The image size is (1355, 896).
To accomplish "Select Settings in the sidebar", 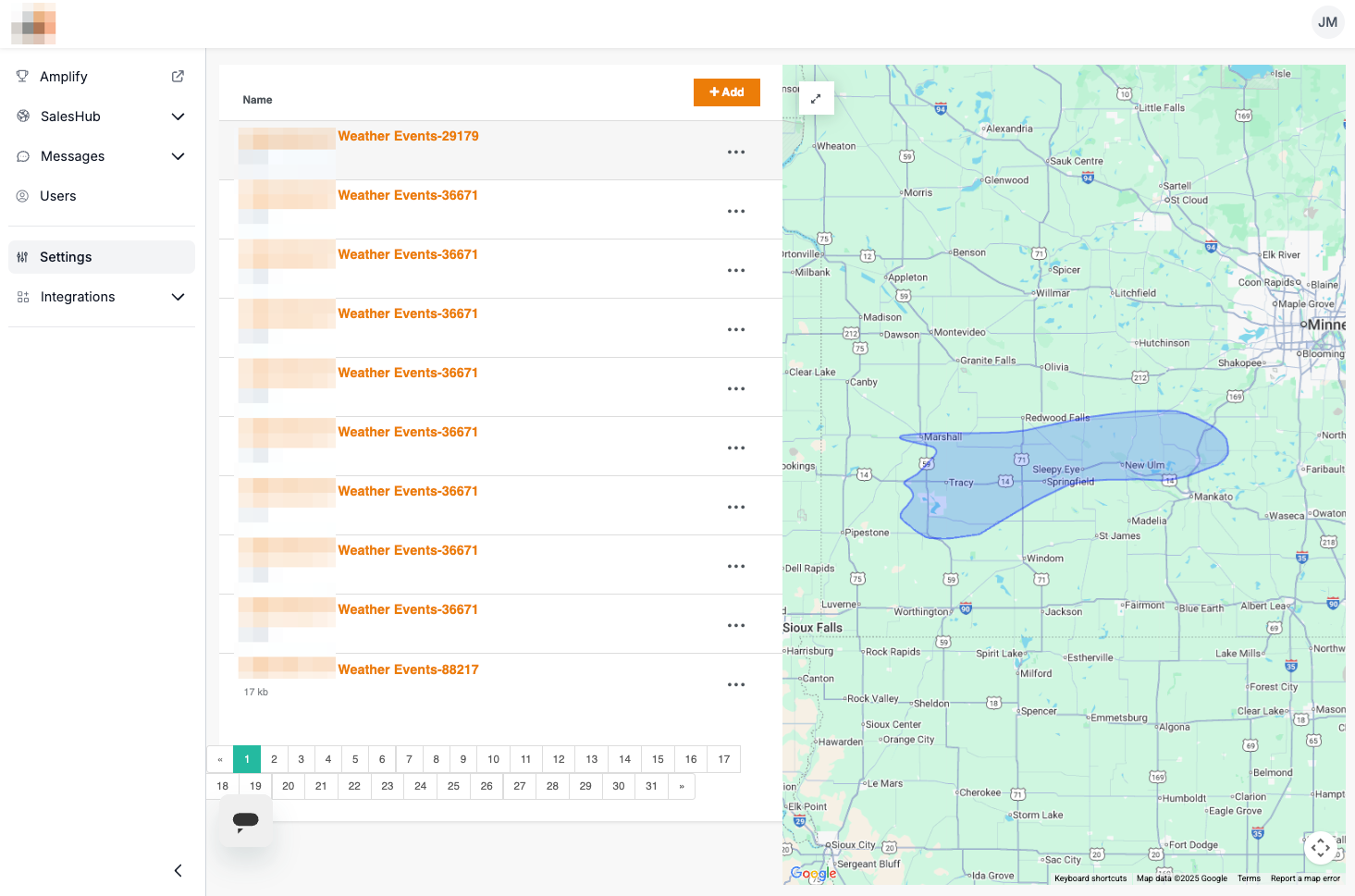I will 66,257.
